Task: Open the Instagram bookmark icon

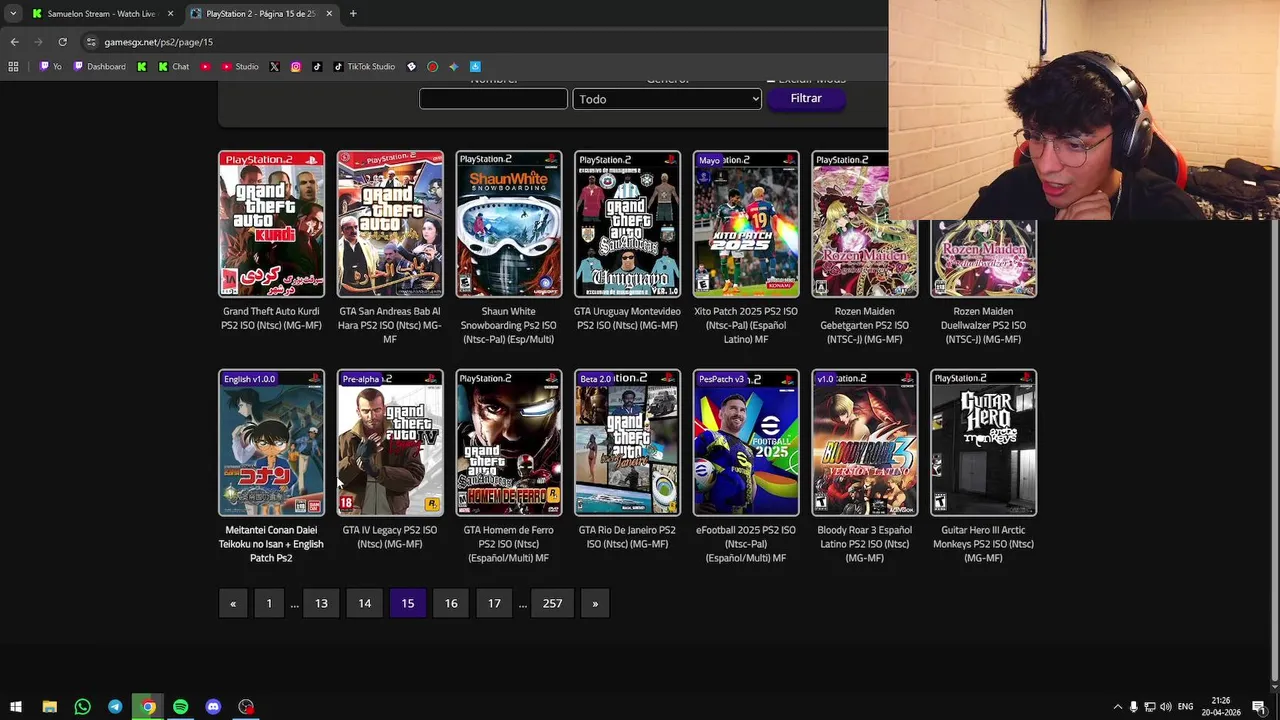Action: tap(296, 67)
